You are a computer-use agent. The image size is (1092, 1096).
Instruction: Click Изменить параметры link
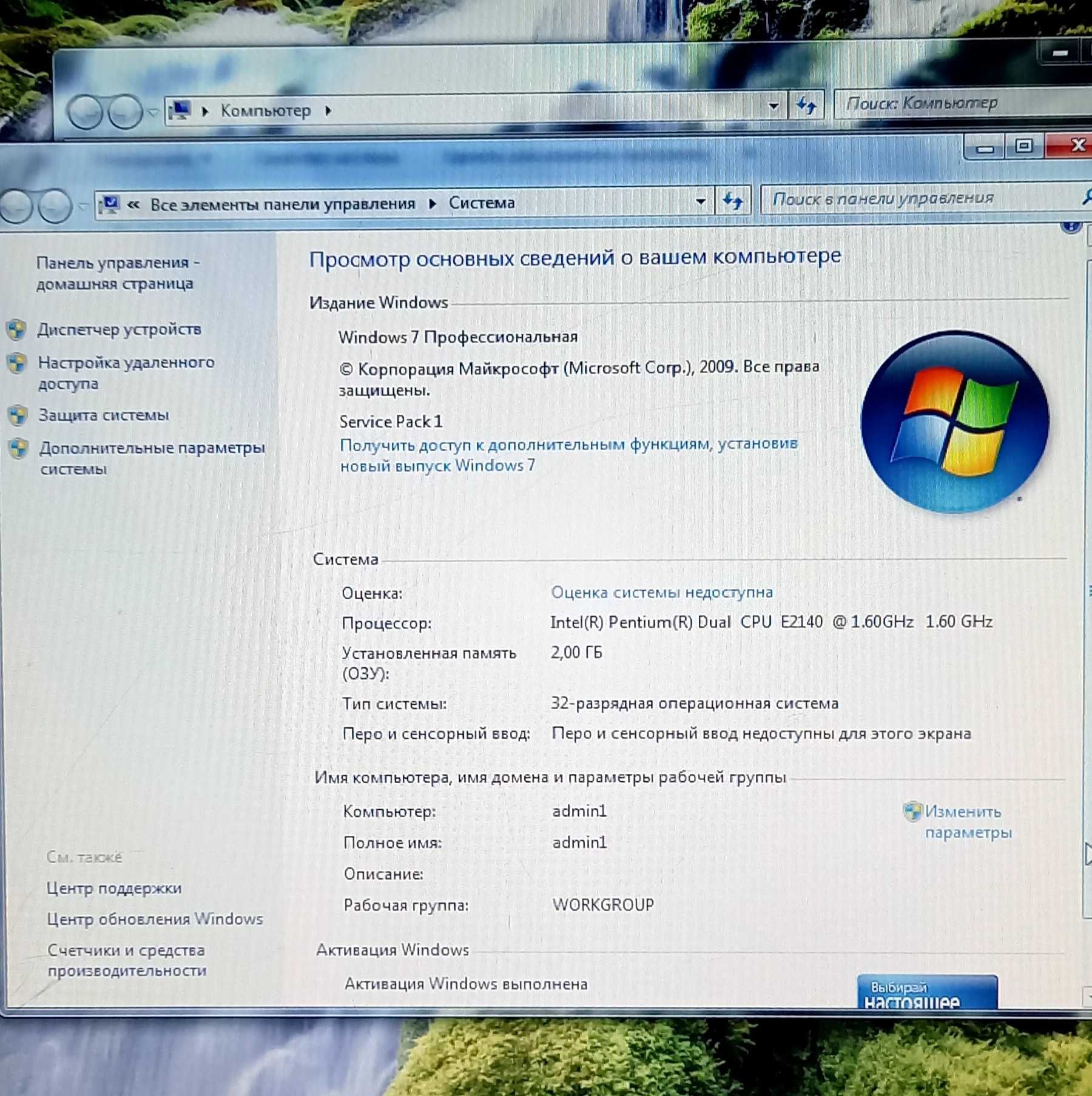pos(968,822)
